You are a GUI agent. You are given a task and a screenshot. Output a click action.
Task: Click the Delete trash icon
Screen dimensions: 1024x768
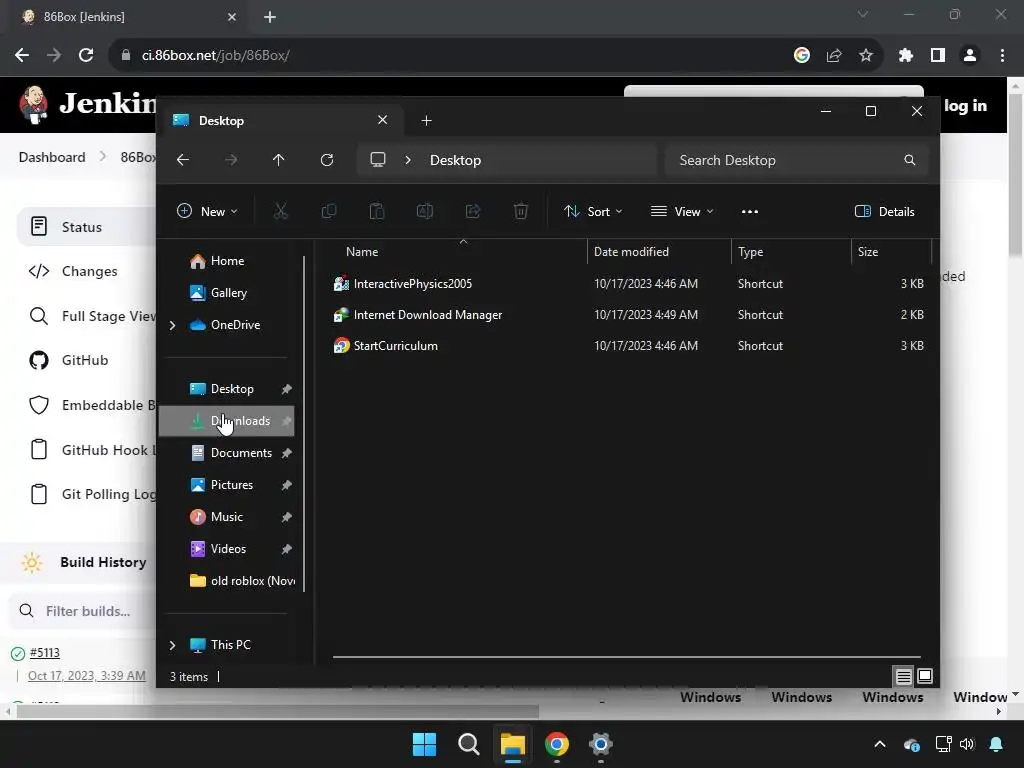[520, 211]
